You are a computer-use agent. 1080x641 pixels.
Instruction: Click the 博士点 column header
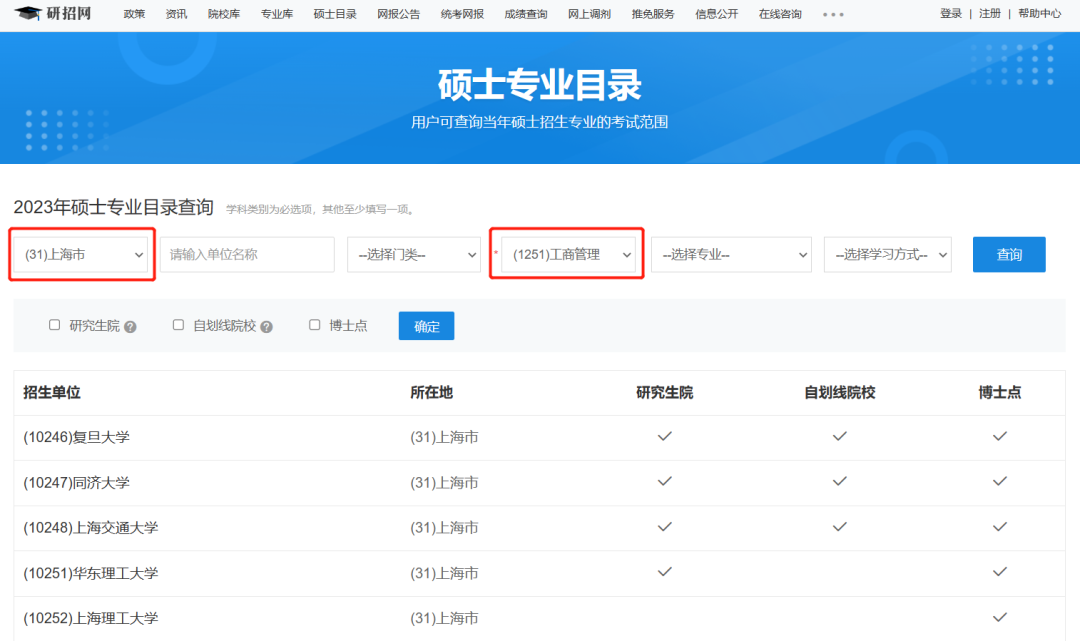(x=999, y=392)
